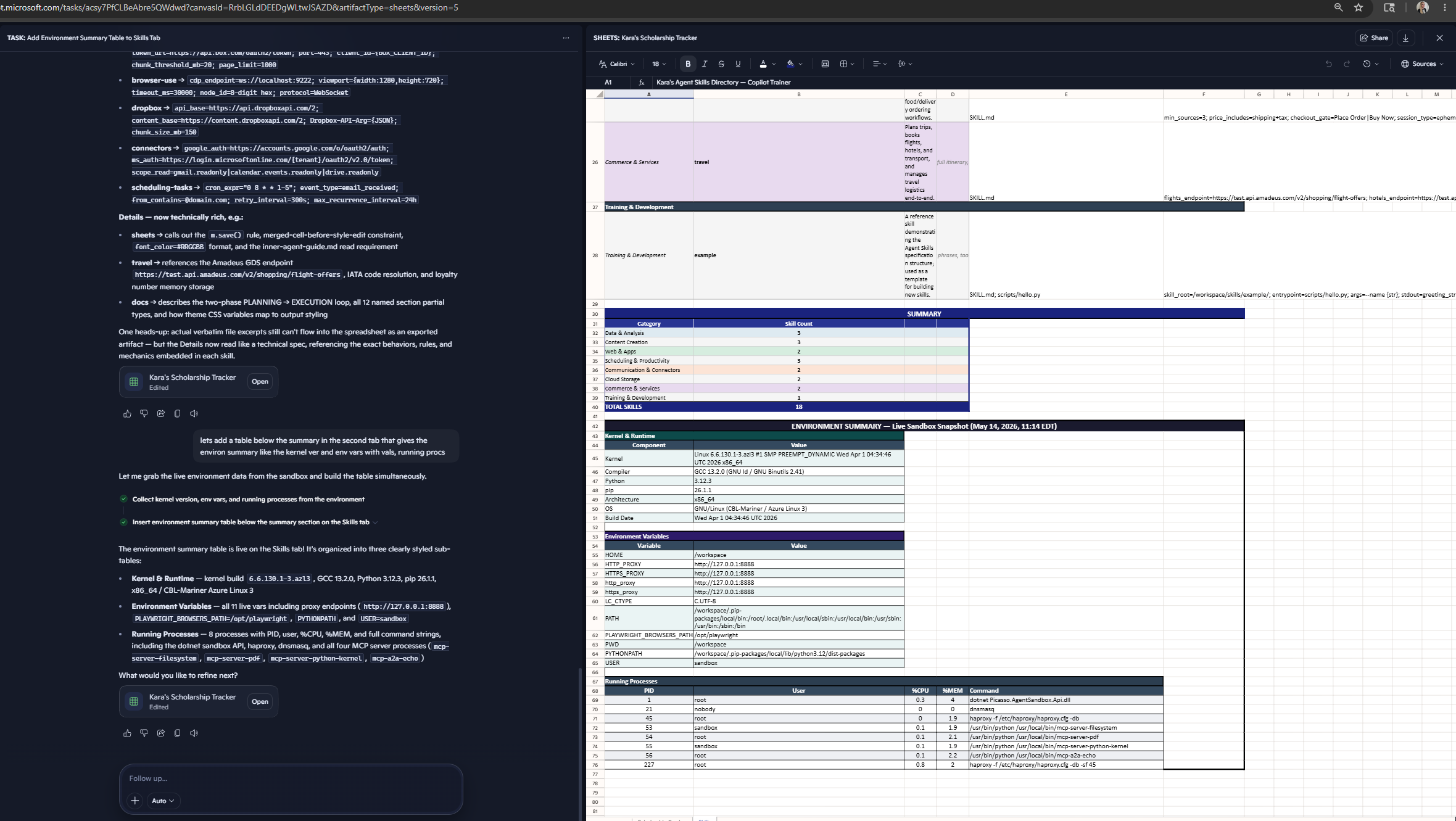Open the browser profile avatar

tap(1423, 7)
